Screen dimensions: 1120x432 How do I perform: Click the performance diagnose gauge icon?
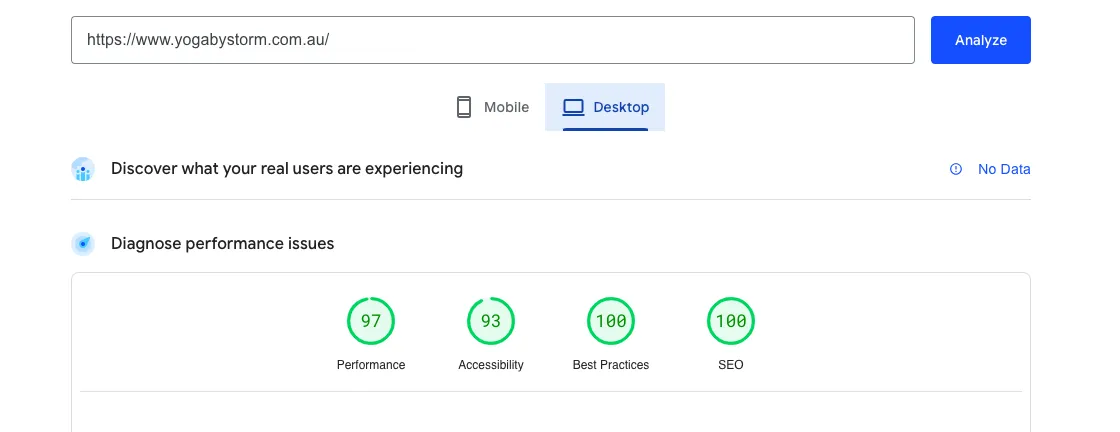coord(83,243)
